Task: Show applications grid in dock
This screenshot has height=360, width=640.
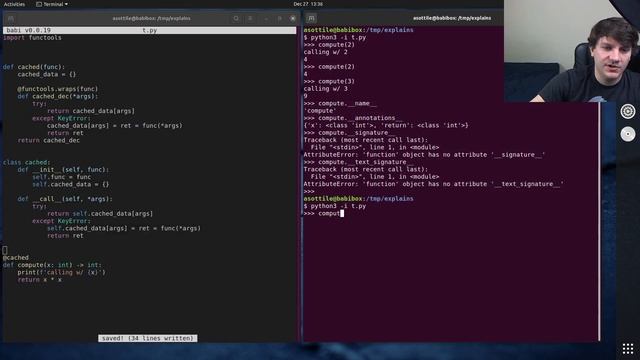Action: click(x=628, y=349)
